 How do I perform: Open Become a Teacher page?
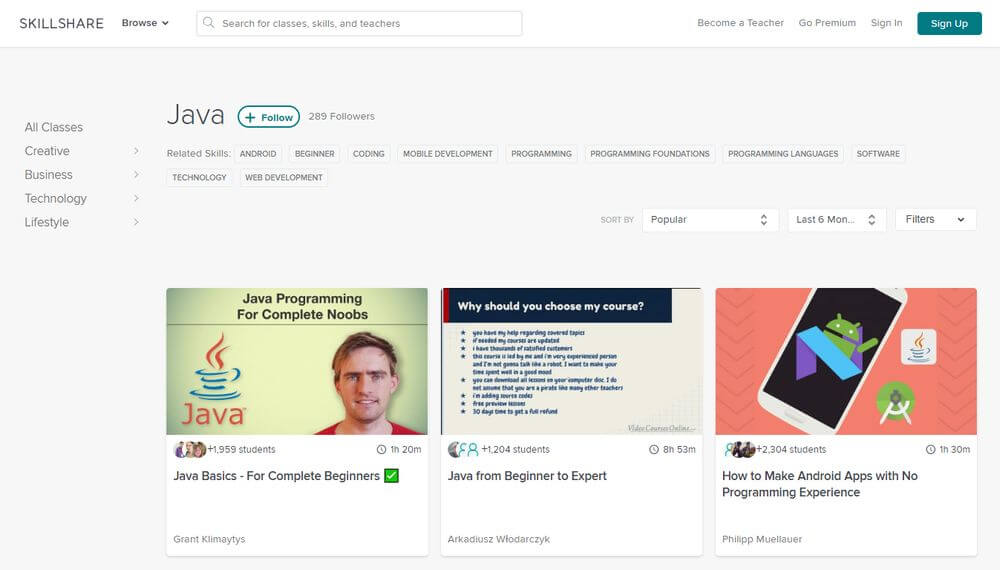[740, 23]
